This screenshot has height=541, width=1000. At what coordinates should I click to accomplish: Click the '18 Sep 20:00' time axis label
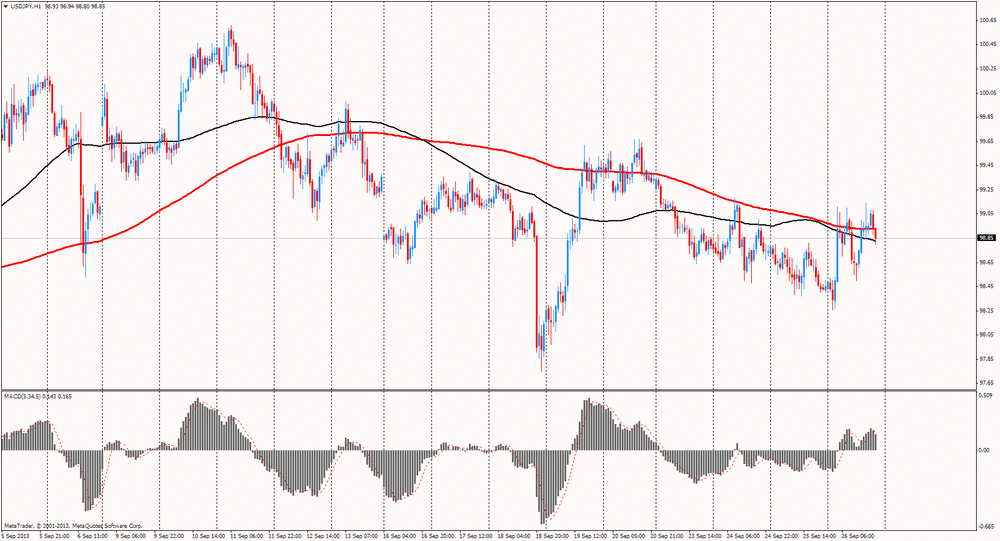tap(552, 536)
